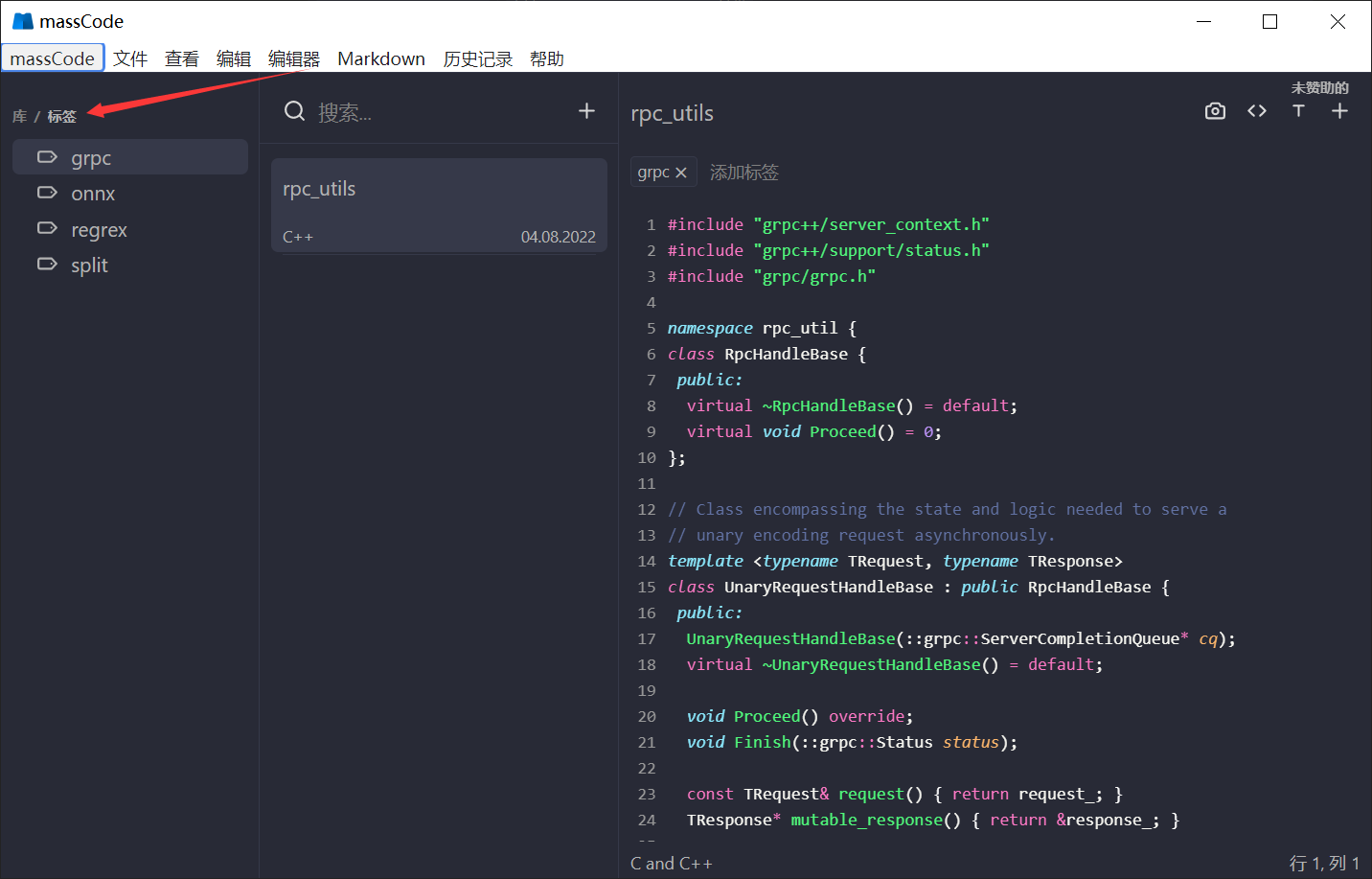
Task: Open the 帮助 menu
Action: coord(547,58)
